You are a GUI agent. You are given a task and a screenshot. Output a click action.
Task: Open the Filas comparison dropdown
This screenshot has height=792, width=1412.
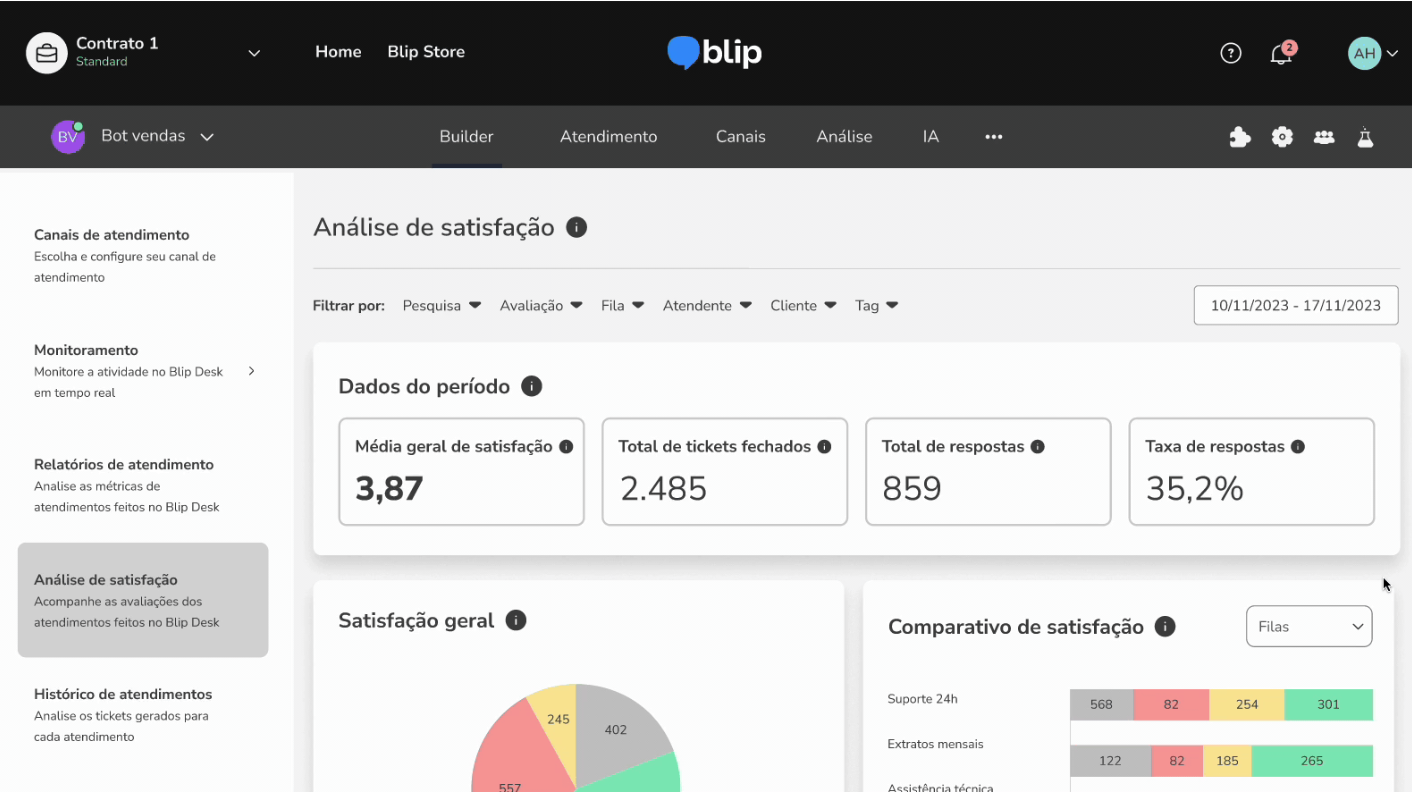coord(1309,627)
